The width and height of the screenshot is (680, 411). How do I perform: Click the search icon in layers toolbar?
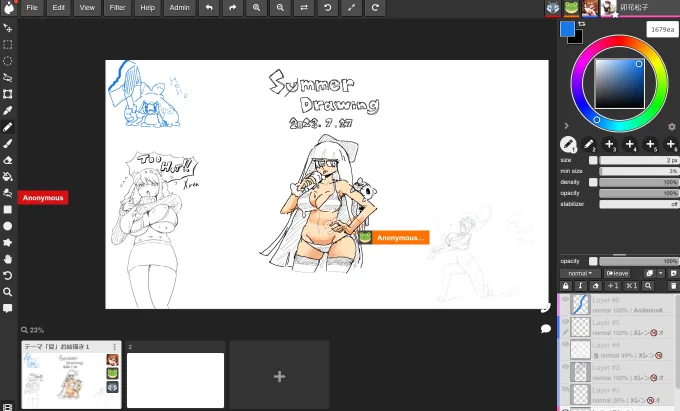pos(648,286)
